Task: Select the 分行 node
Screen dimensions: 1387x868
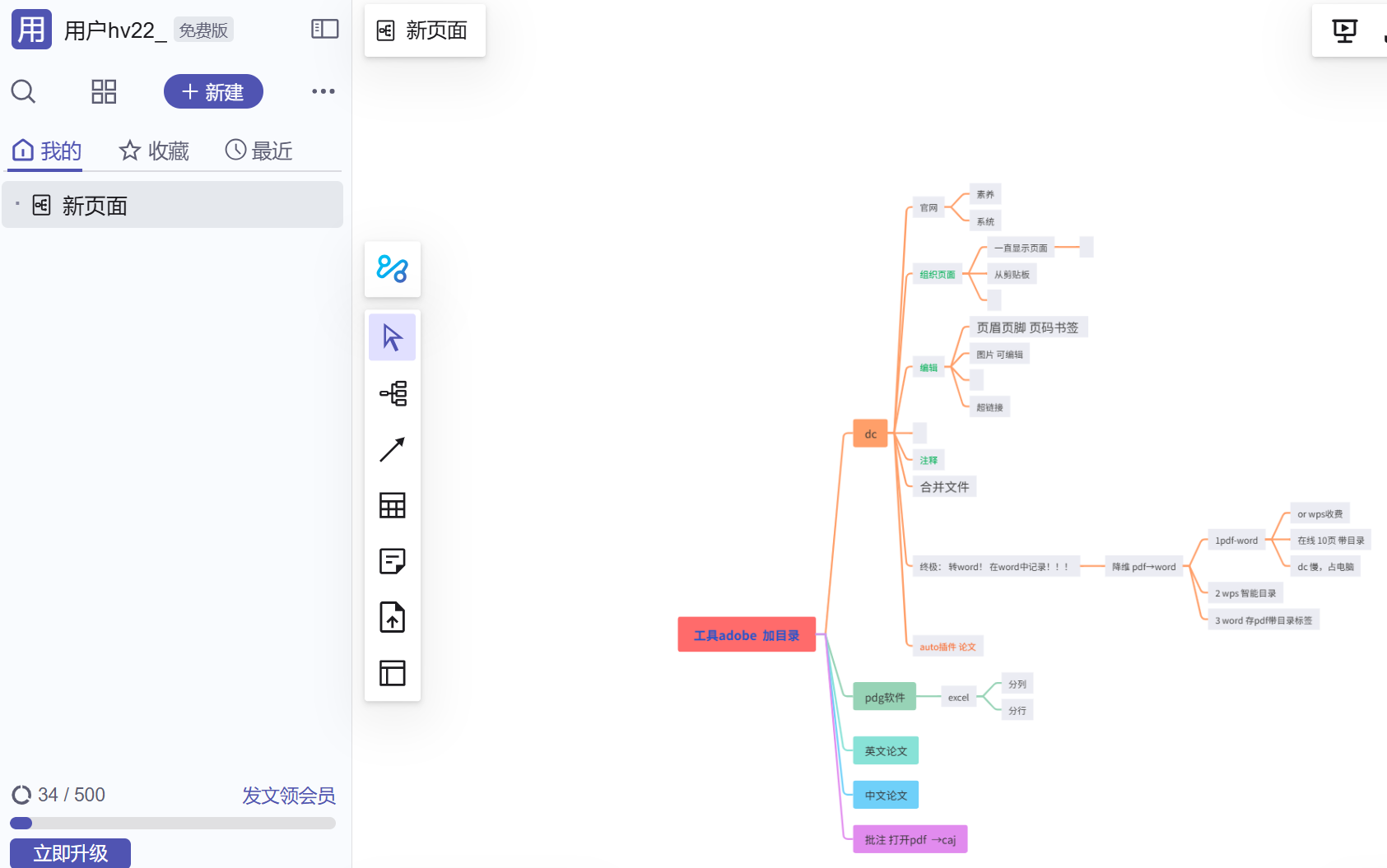Action: 1017,710
